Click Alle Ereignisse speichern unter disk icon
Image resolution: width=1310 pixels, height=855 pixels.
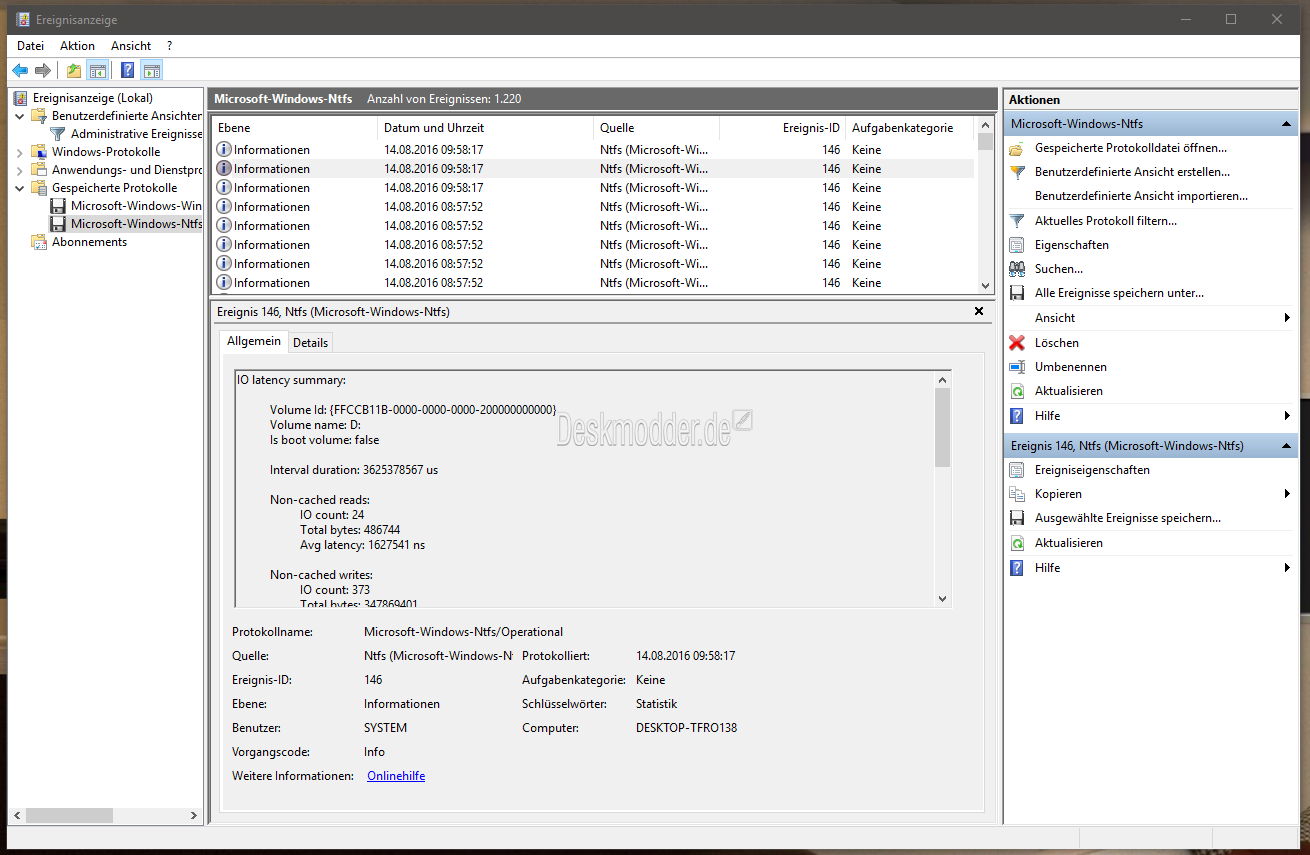pos(1017,294)
